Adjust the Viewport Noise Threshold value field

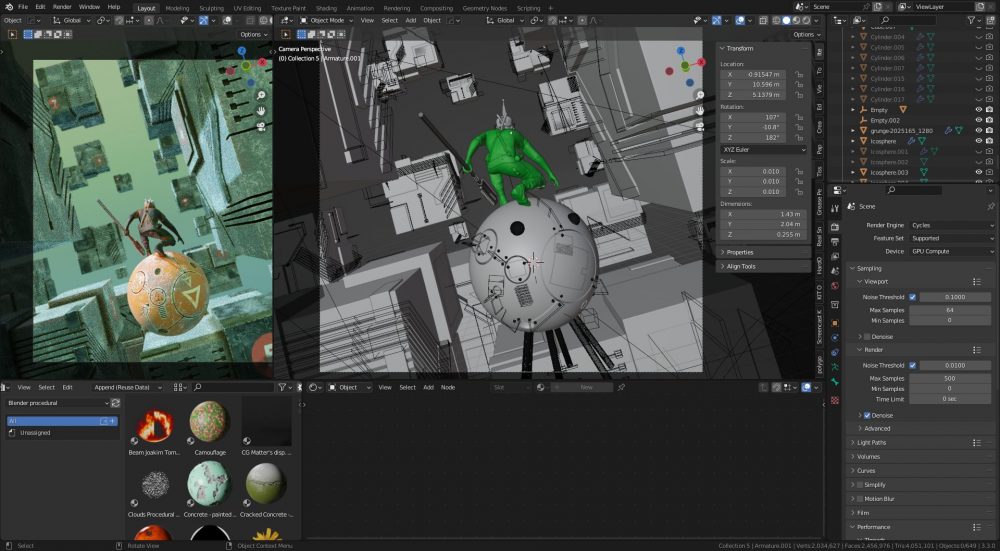[x=955, y=297]
